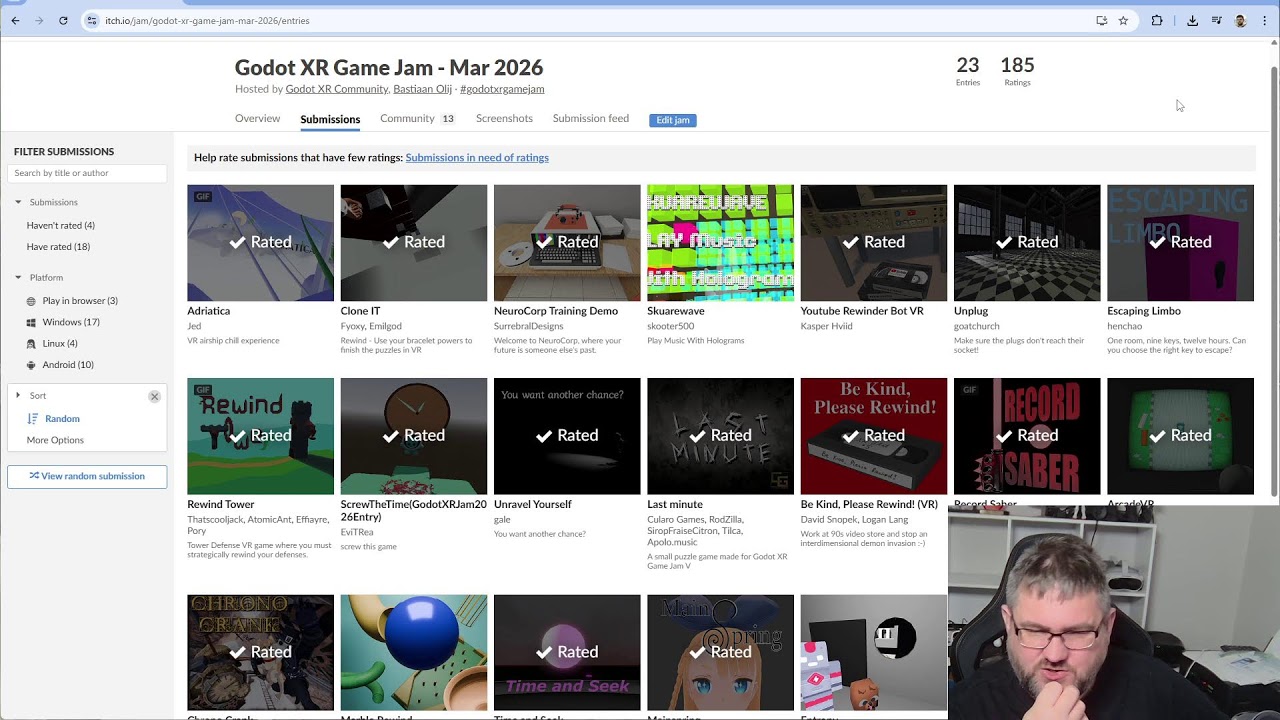
Task: Select Random sort option
Action: pyautogui.click(x=62, y=419)
